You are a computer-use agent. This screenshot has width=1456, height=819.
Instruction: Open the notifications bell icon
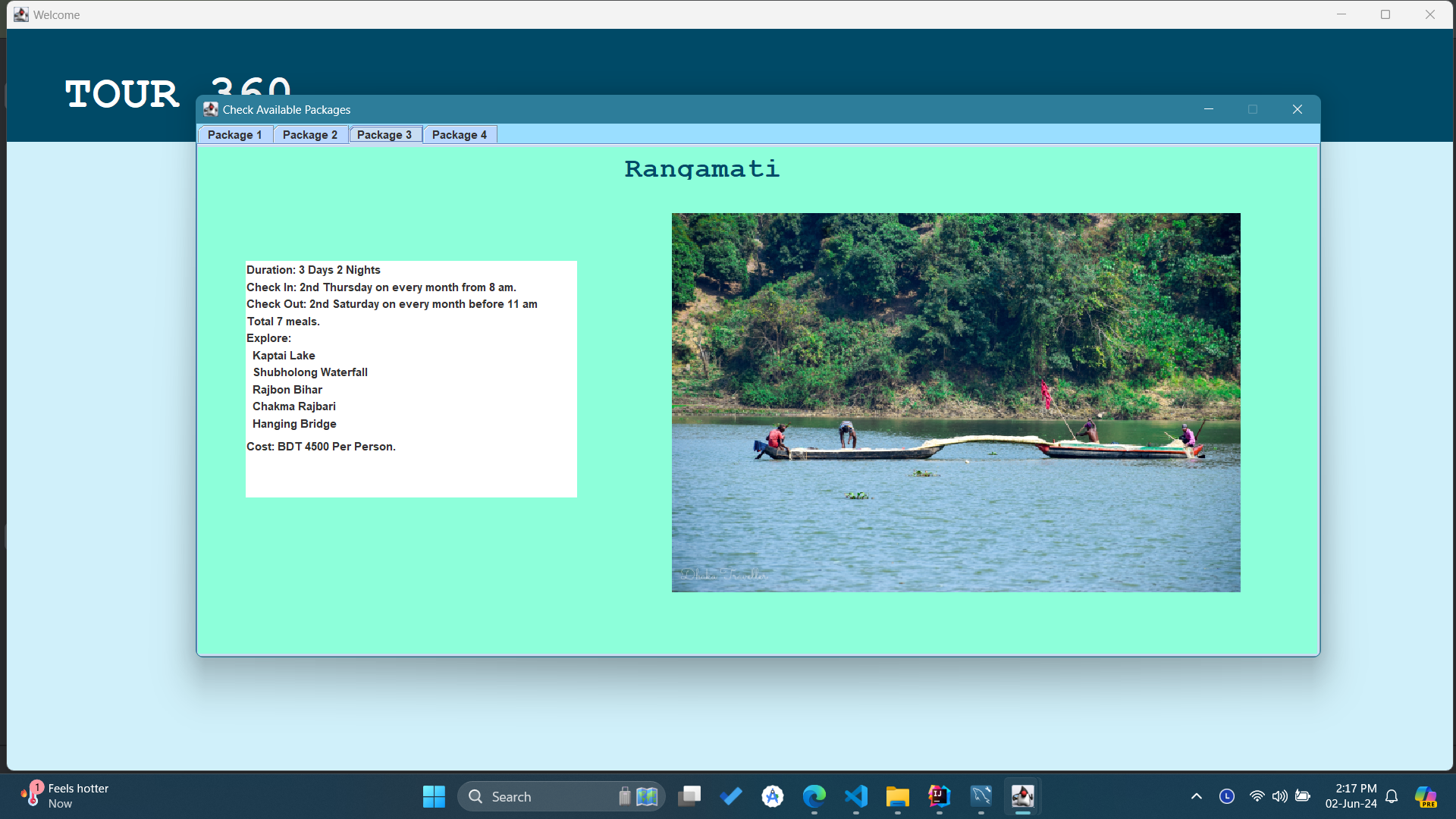(1392, 796)
